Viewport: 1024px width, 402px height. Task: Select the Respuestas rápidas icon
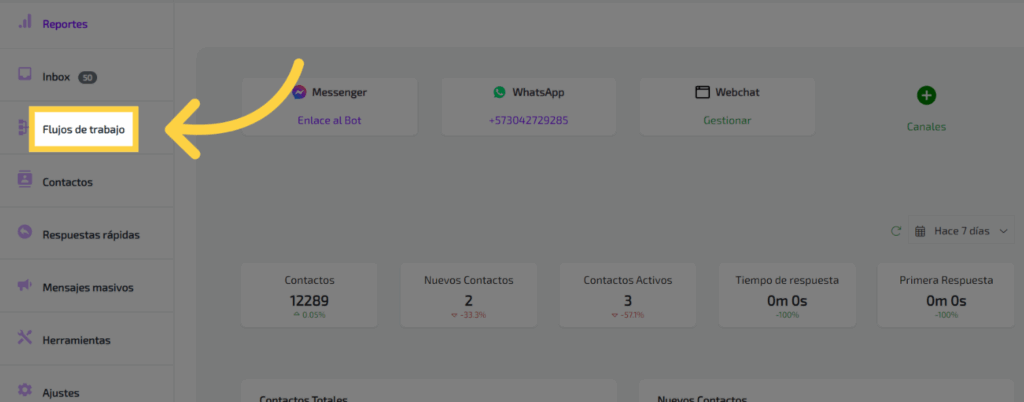25,233
